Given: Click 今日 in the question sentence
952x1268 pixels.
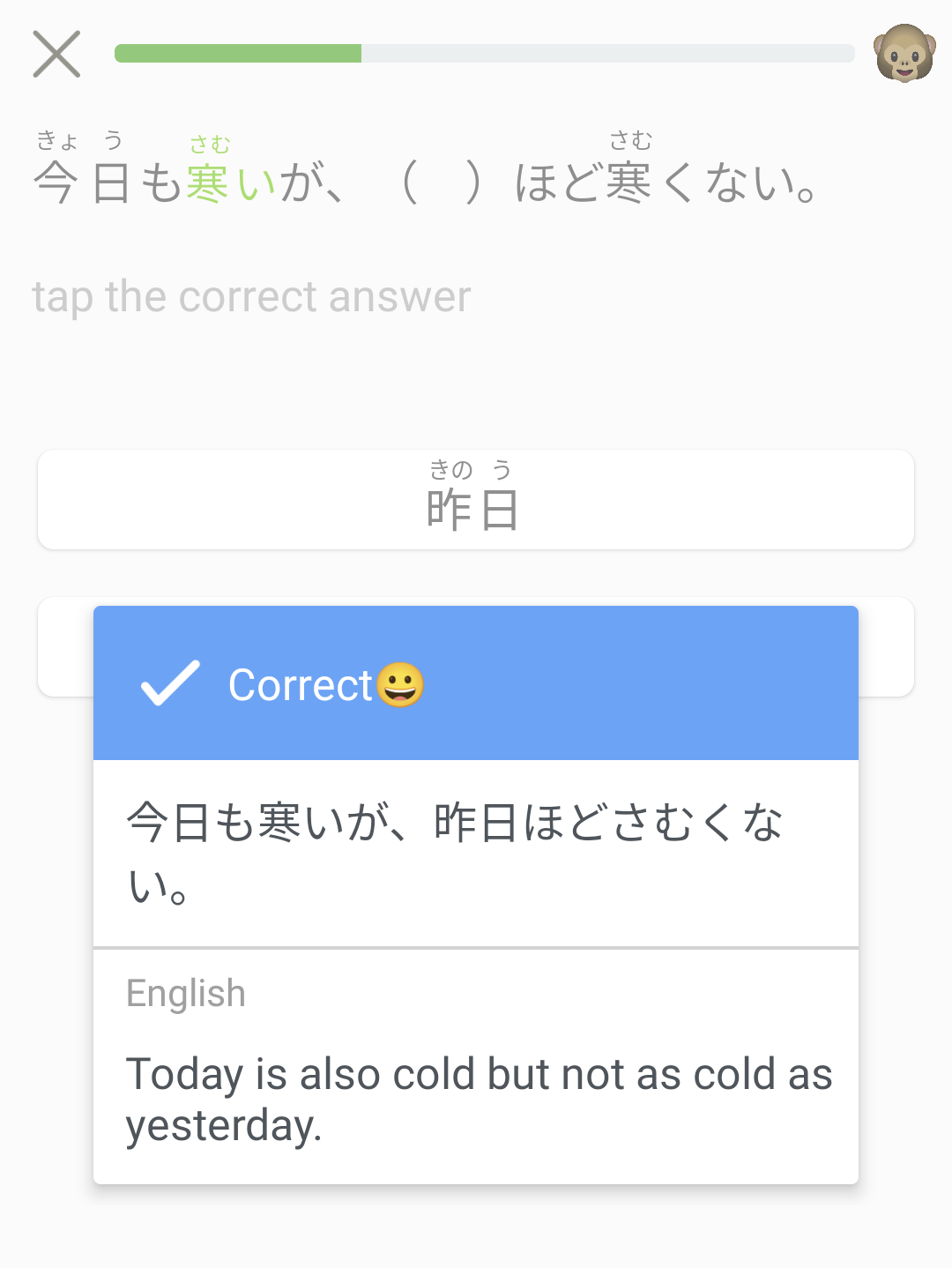Looking at the screenshot, I should tap(82, 183).
